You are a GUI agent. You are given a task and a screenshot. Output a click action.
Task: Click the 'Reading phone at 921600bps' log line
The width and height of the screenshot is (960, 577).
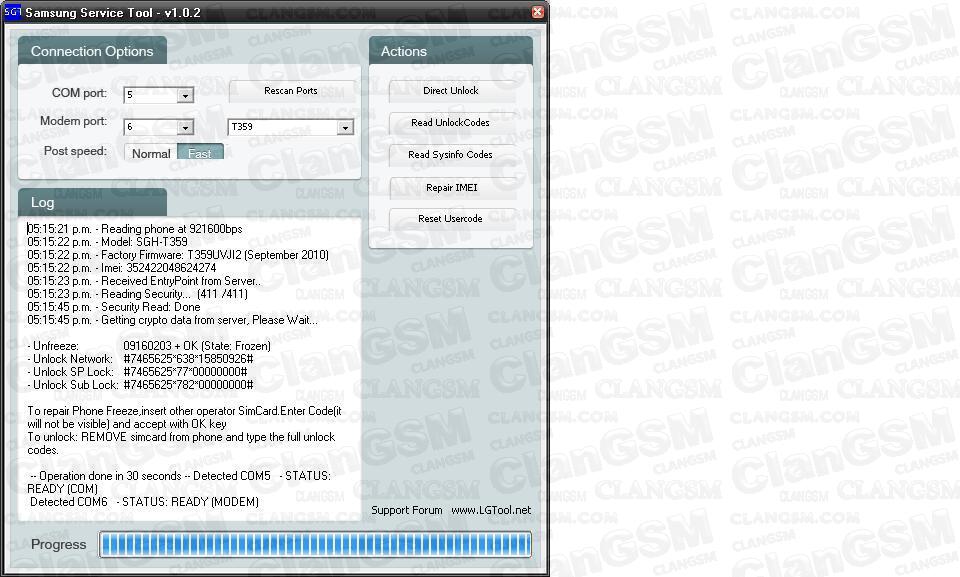coord(135,229)
